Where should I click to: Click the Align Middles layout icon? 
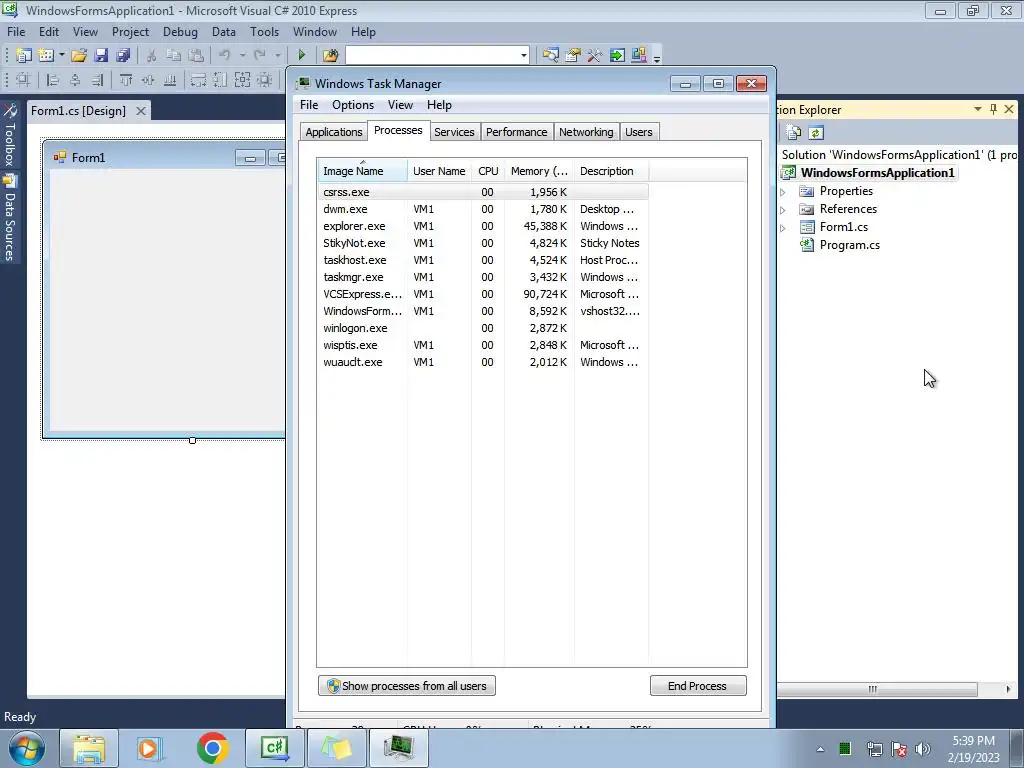(x=148, y=80)
